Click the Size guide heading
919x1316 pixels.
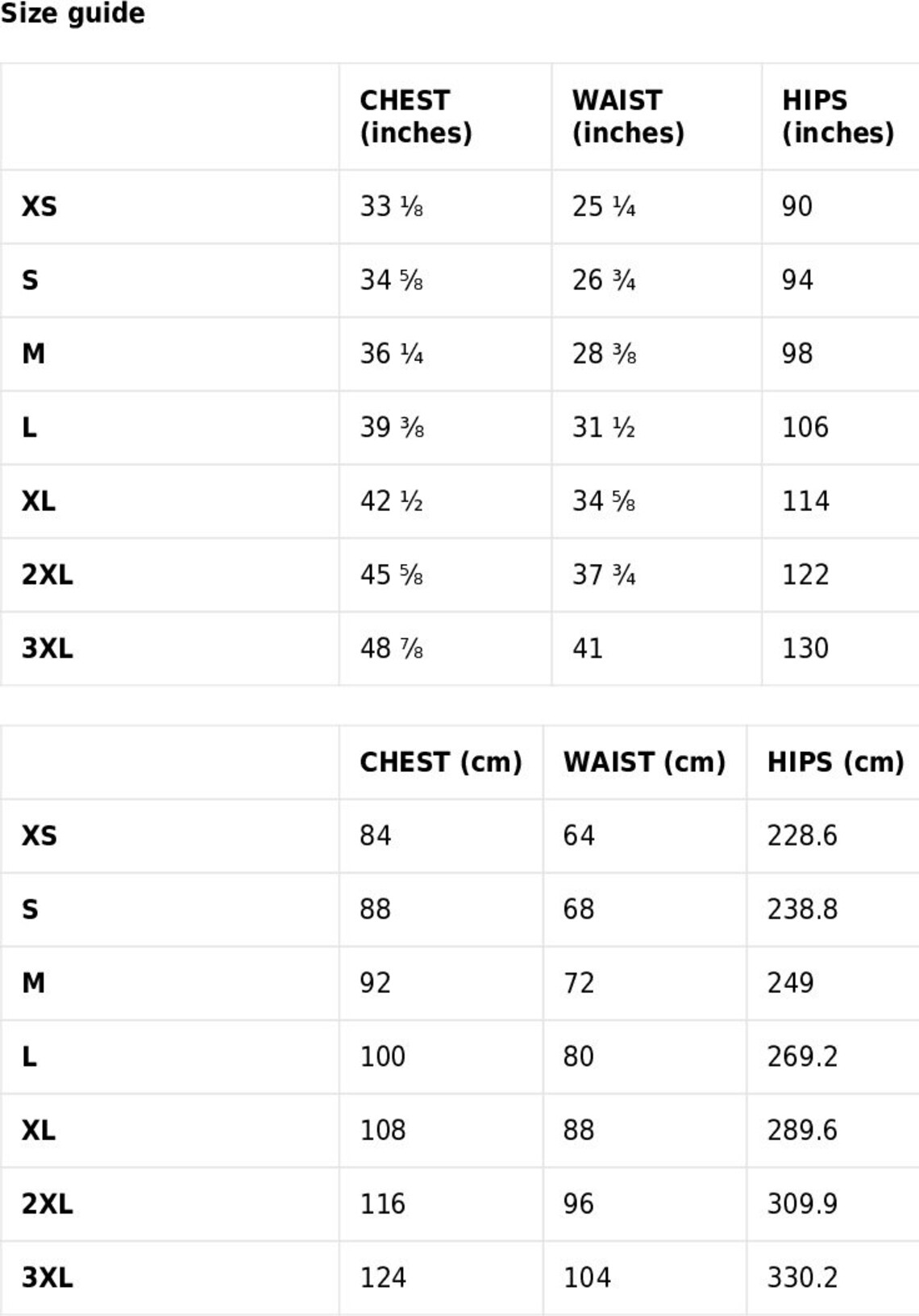tap(73, 14)
